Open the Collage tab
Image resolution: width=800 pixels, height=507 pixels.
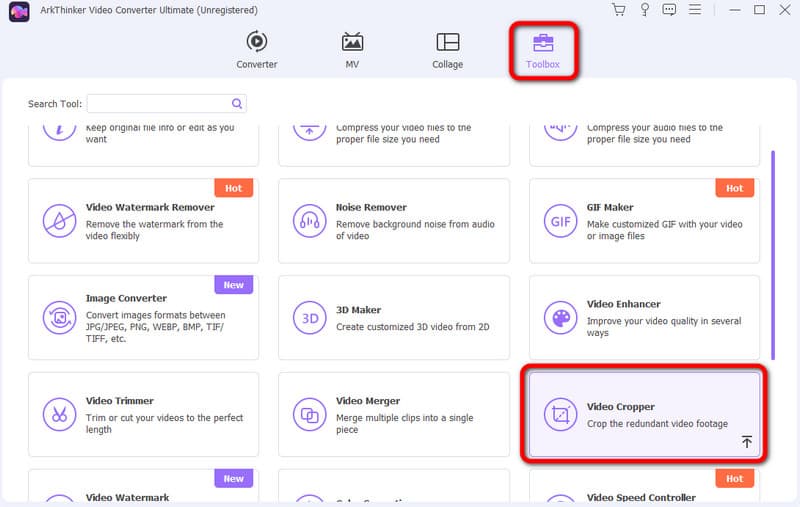(x=447, y=50)
